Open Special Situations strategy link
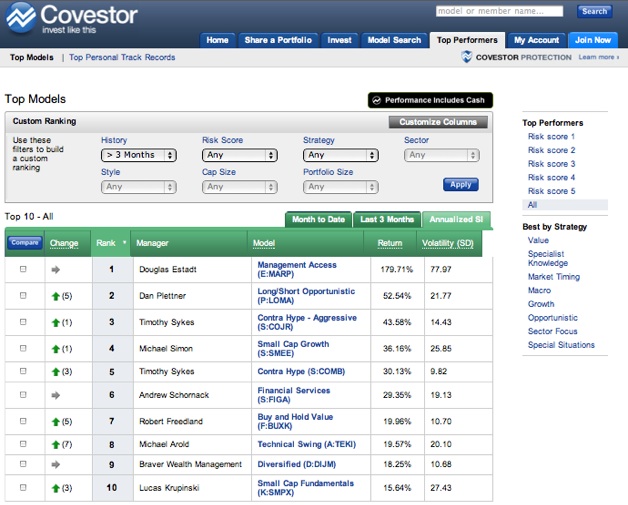 coord(561,345)
